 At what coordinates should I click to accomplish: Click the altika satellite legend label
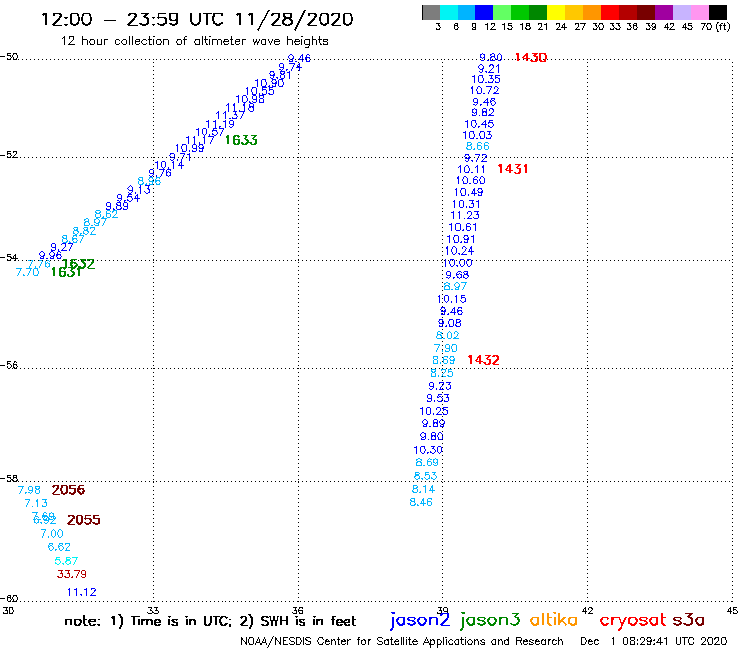click(x=554, y=620)
